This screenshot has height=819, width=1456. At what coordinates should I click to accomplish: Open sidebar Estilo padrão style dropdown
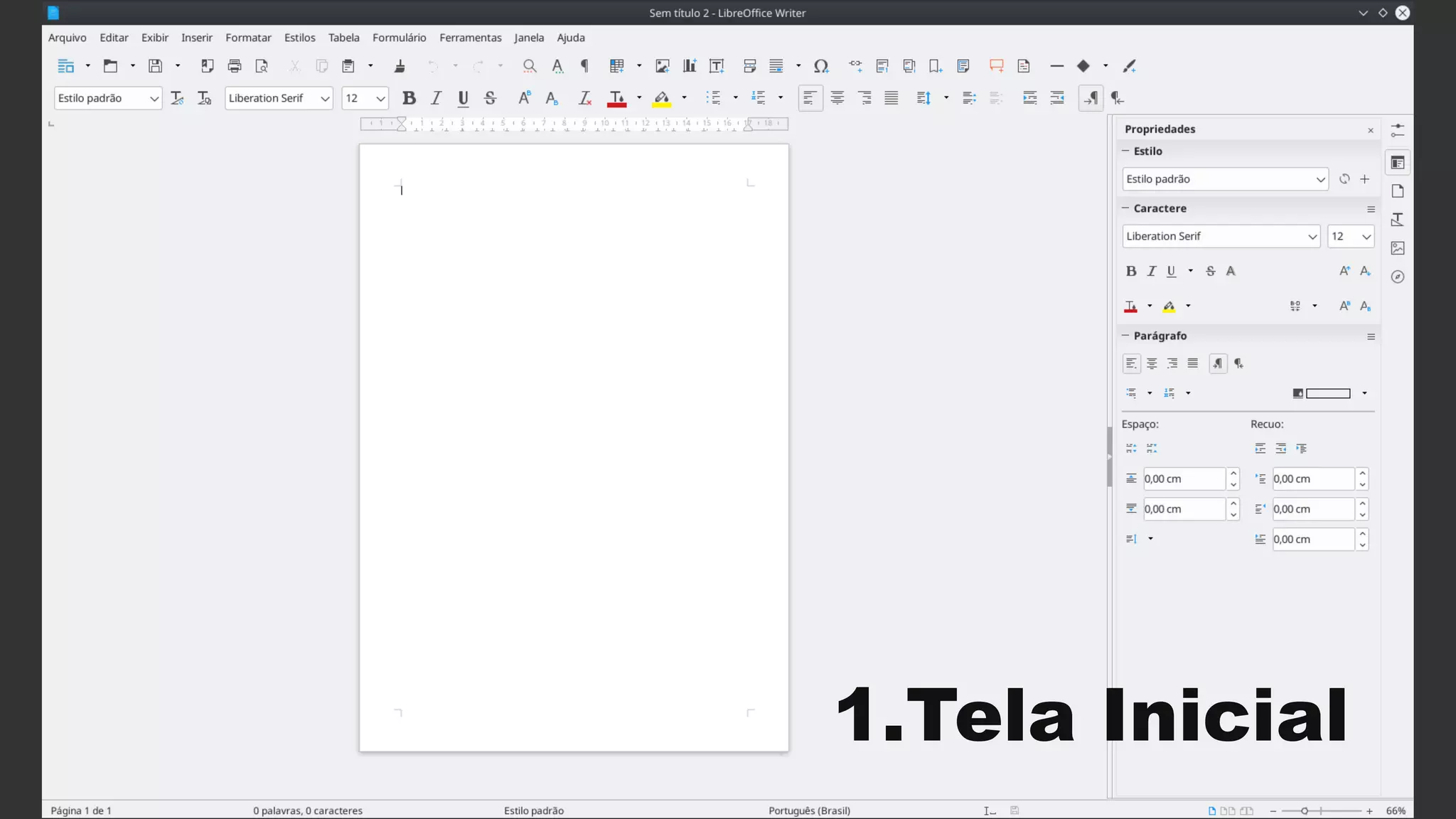point(1320,179)
